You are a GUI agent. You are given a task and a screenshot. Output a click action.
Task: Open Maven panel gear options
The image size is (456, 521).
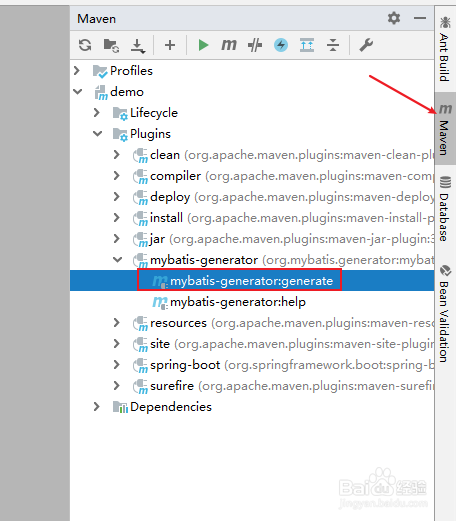coord(394,18)
